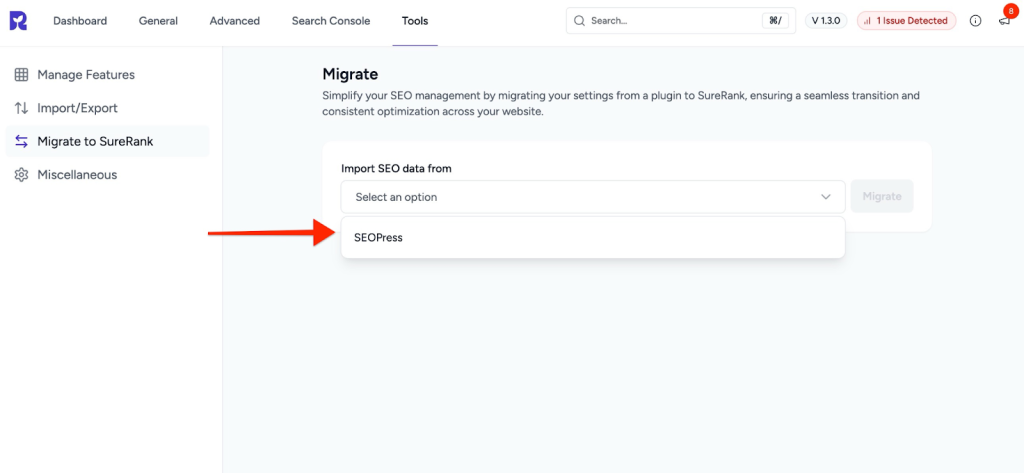The image size is (1024, 473).
Task: Click the Migrate page heading
Action: click(x=350, y=74)
